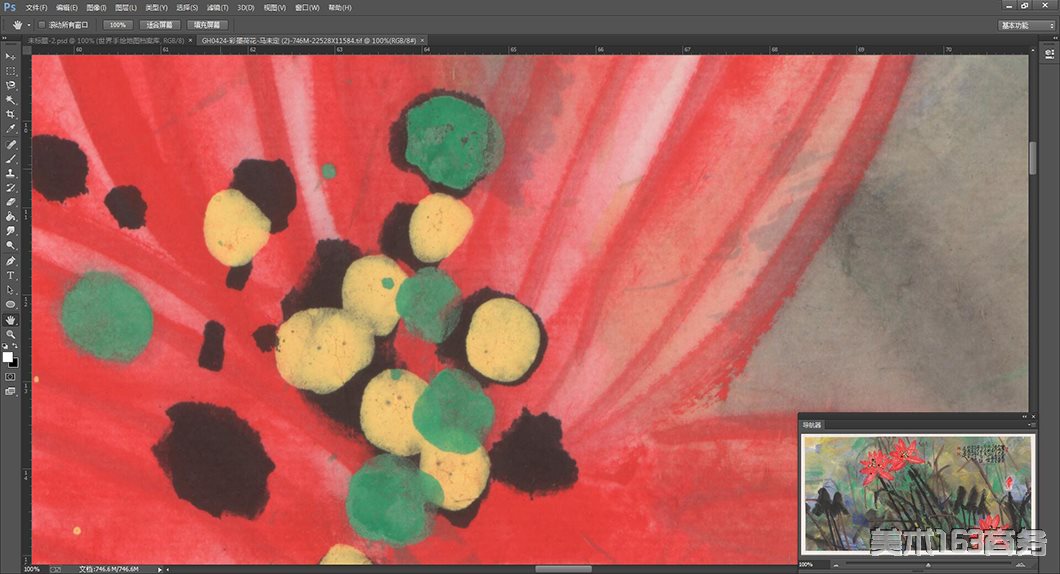The height and width of the screenshot is (574, 1060).
Task: Open the Navigator panel flyout menu
Action: coord(1032,425)
